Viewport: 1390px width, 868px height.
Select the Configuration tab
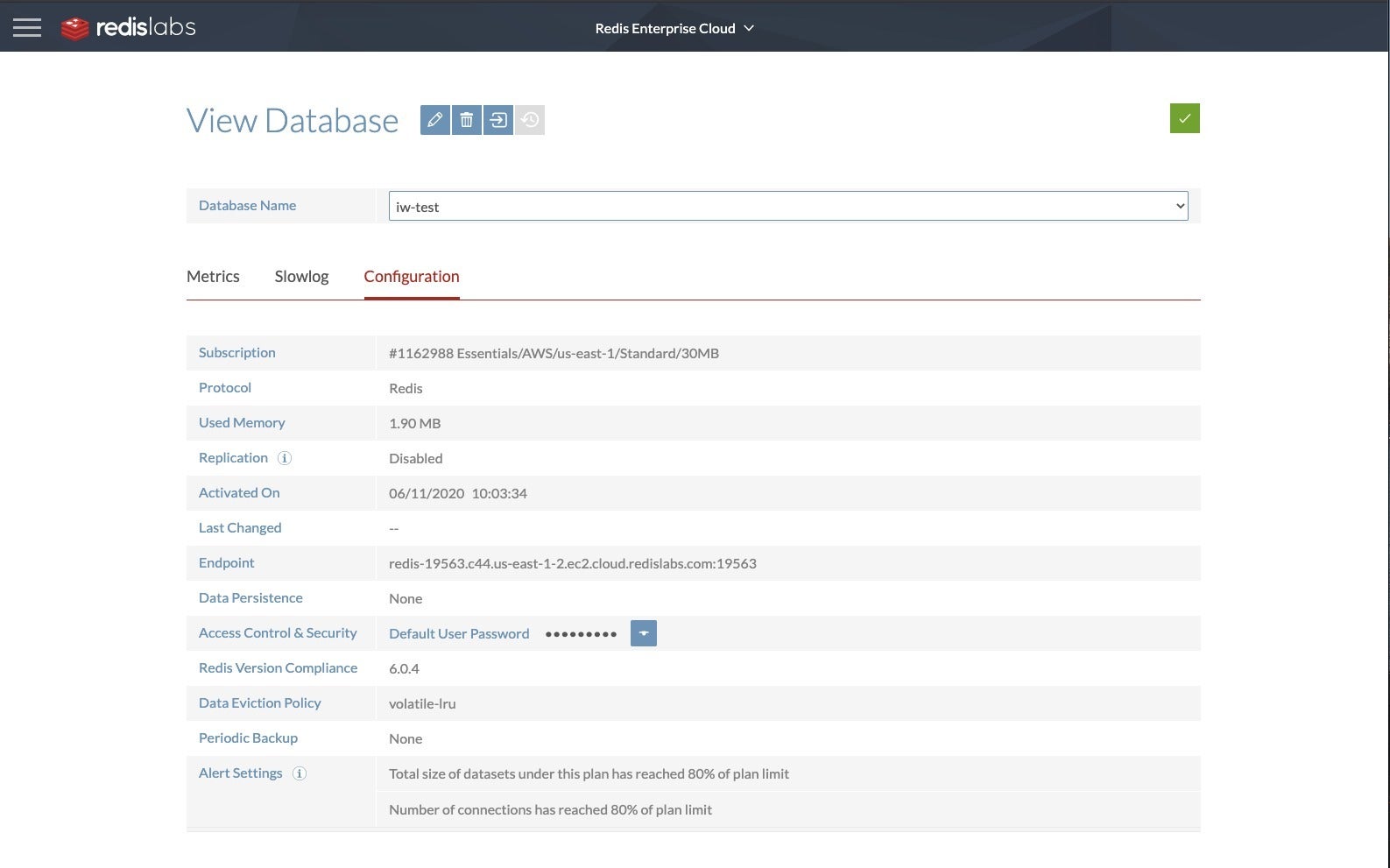412,277
